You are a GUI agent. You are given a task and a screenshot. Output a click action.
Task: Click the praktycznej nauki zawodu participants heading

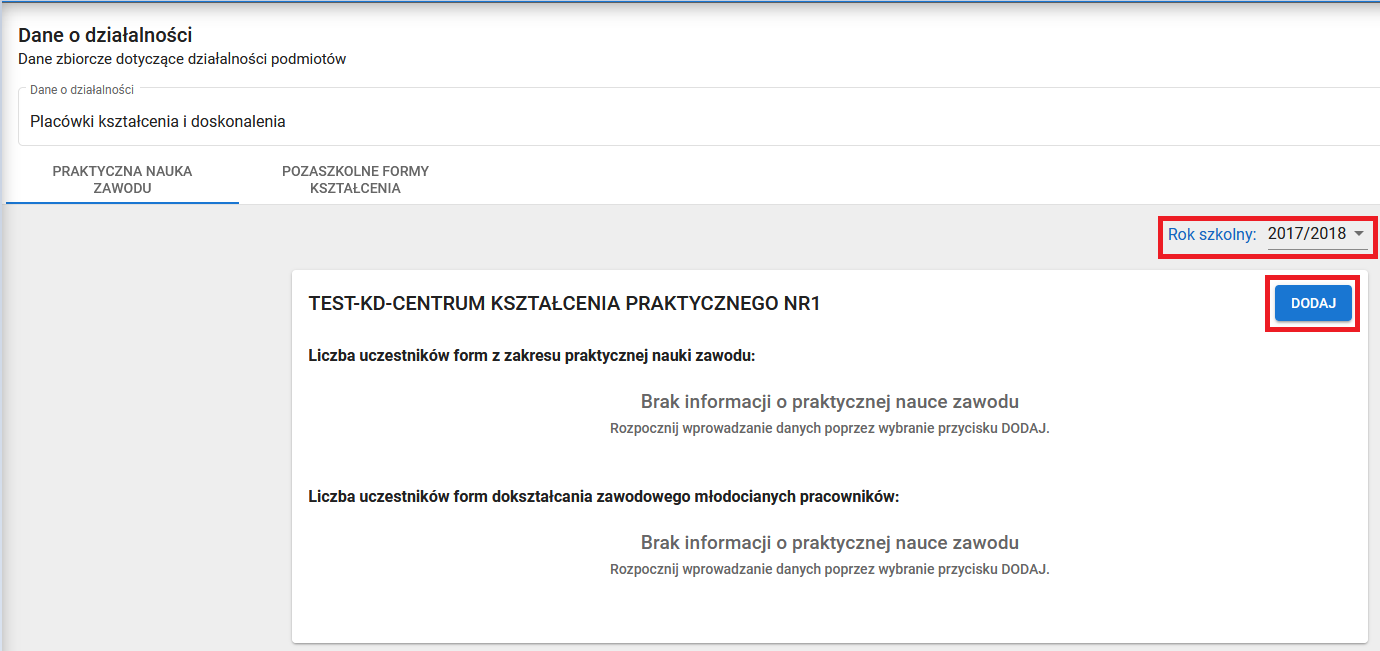[x=531, y=355]
